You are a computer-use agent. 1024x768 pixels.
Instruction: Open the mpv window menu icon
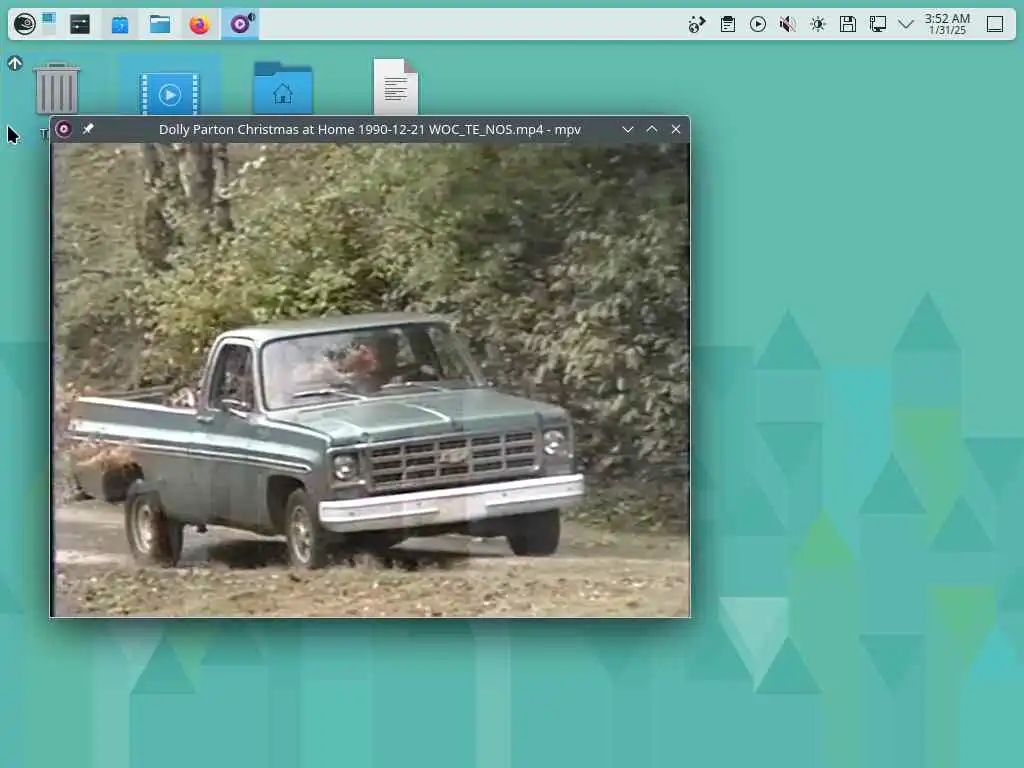63,129
